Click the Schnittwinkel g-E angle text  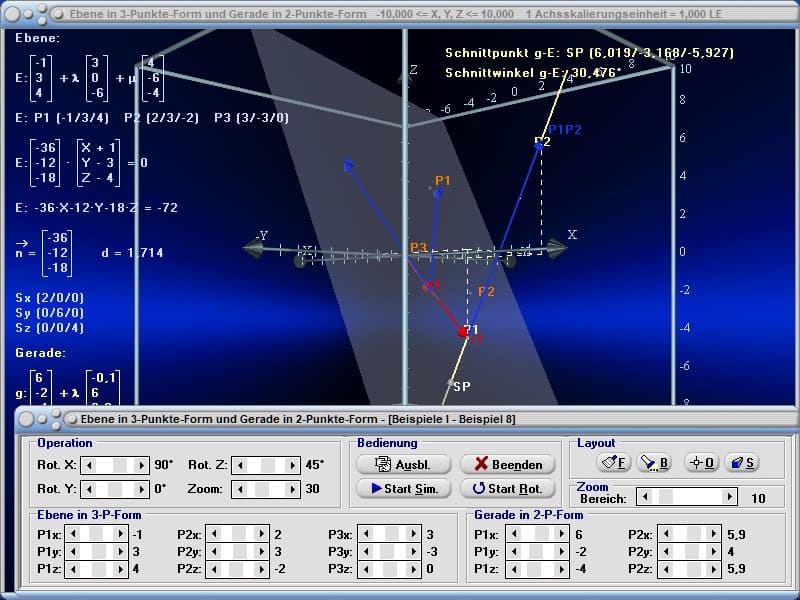coord(533,72)
